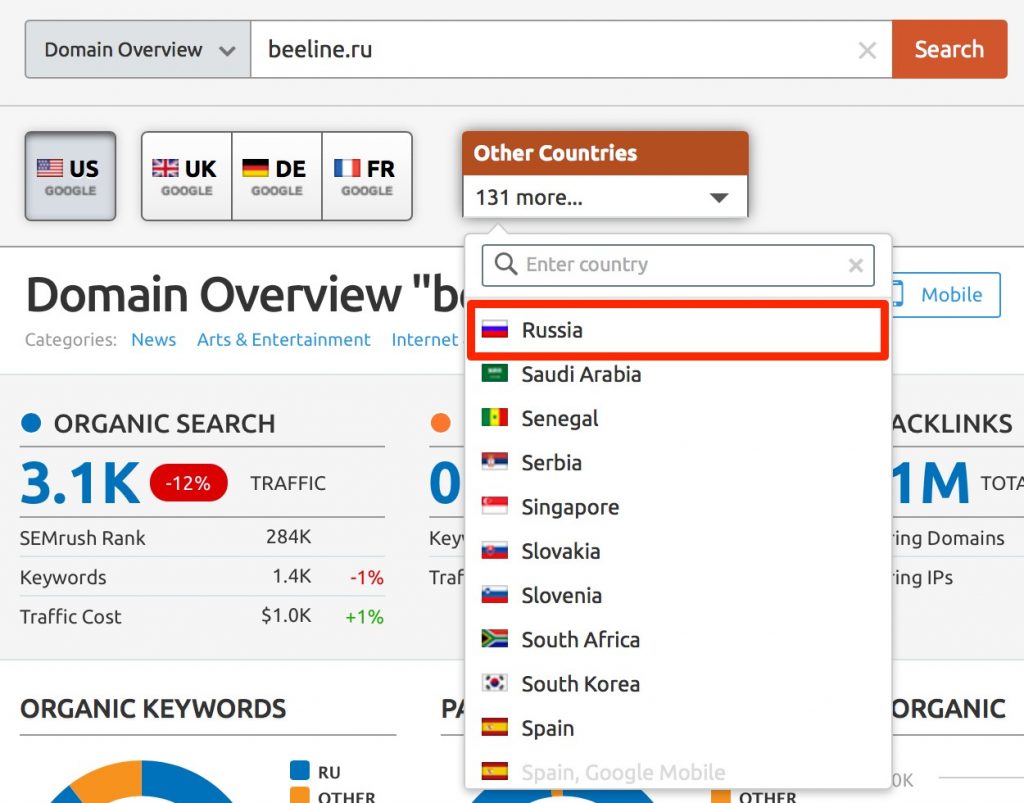Click the SEMrush Rank 284K value
Screen dimensions: 1024x803
289,537
